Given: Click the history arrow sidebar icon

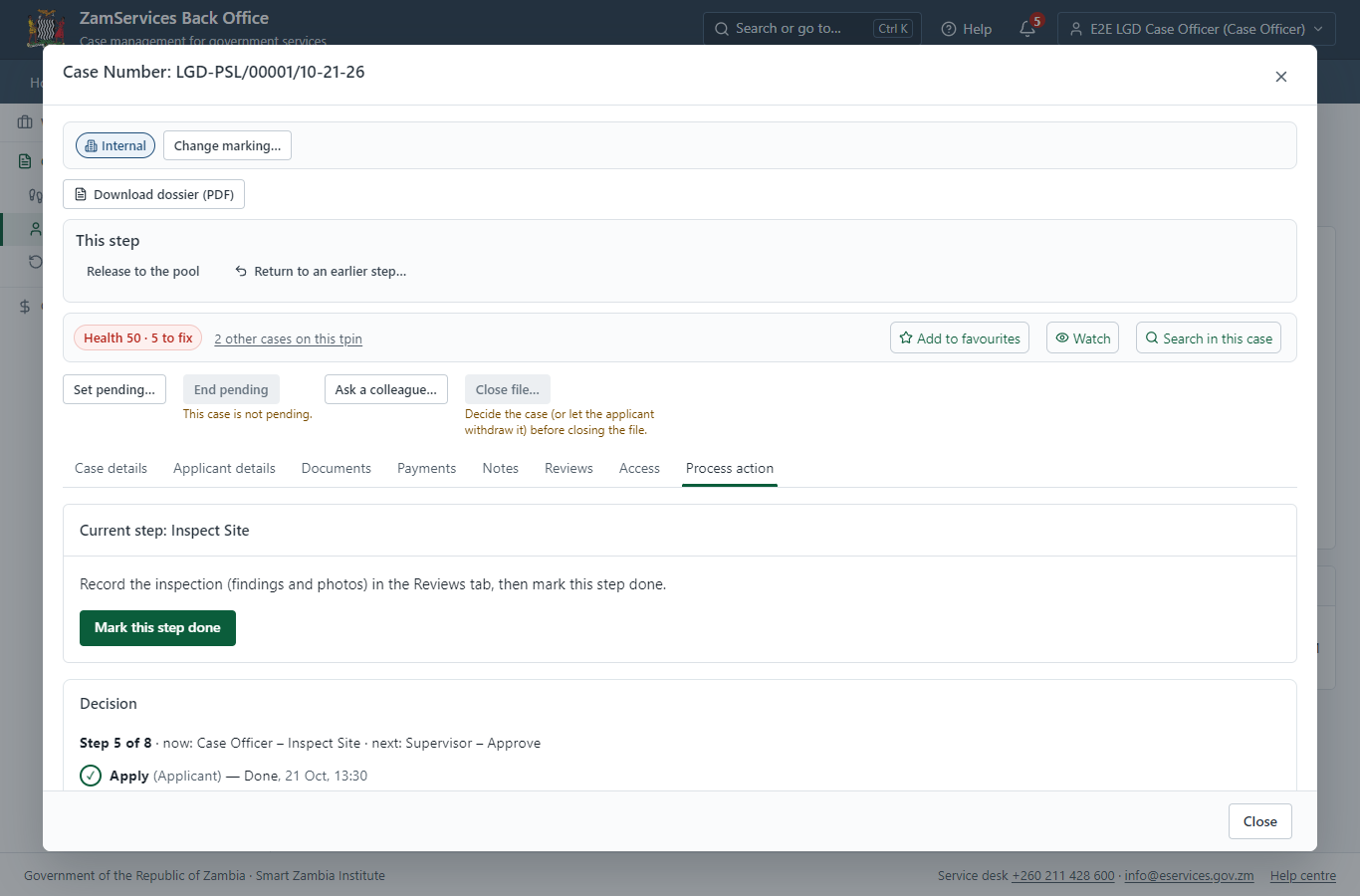Looking at the screenshot, I should pyautogui.click(x=35, y=262).
